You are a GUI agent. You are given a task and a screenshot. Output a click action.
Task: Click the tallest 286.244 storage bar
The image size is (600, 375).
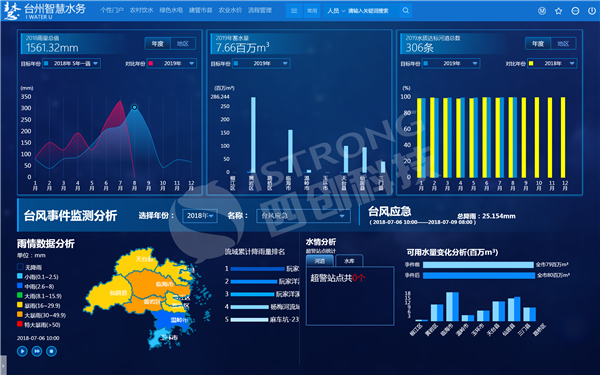pyautogui.click(x=253, y=135)
